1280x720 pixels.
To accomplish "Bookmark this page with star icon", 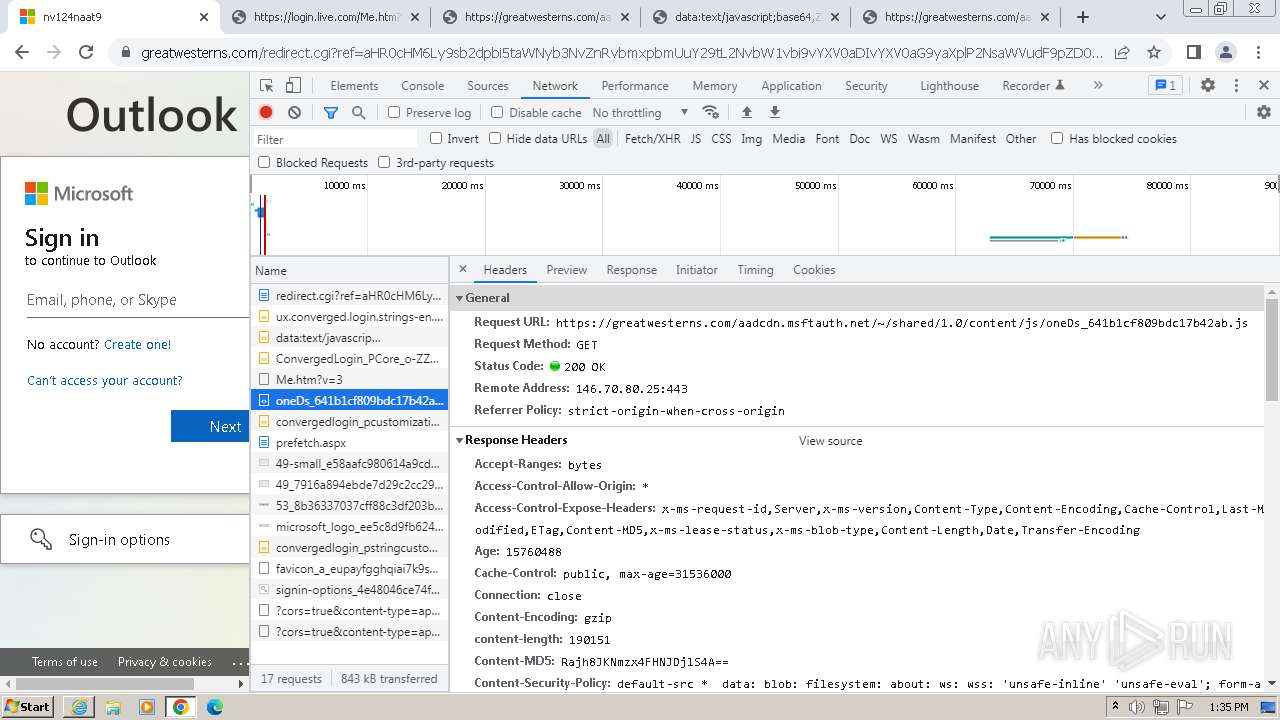I will tap(1154, 53).
